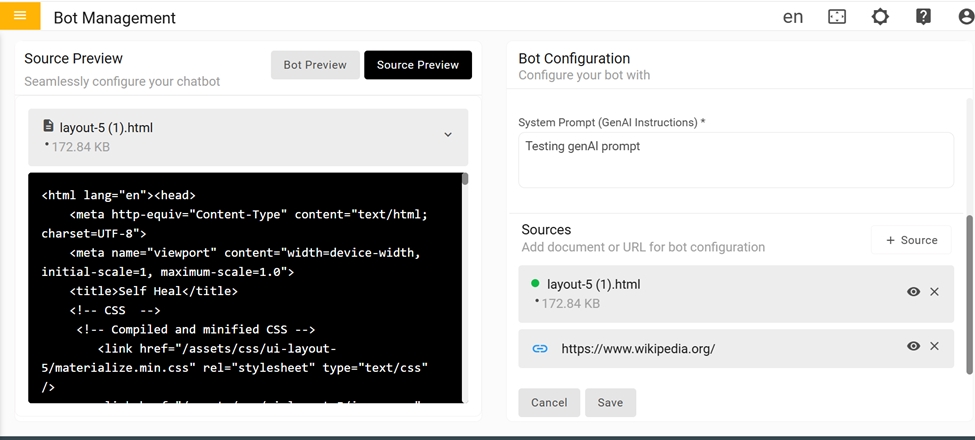Expand the layout-5 (1).html file chevron
975x440 pixels.
(x=448, y=135)
